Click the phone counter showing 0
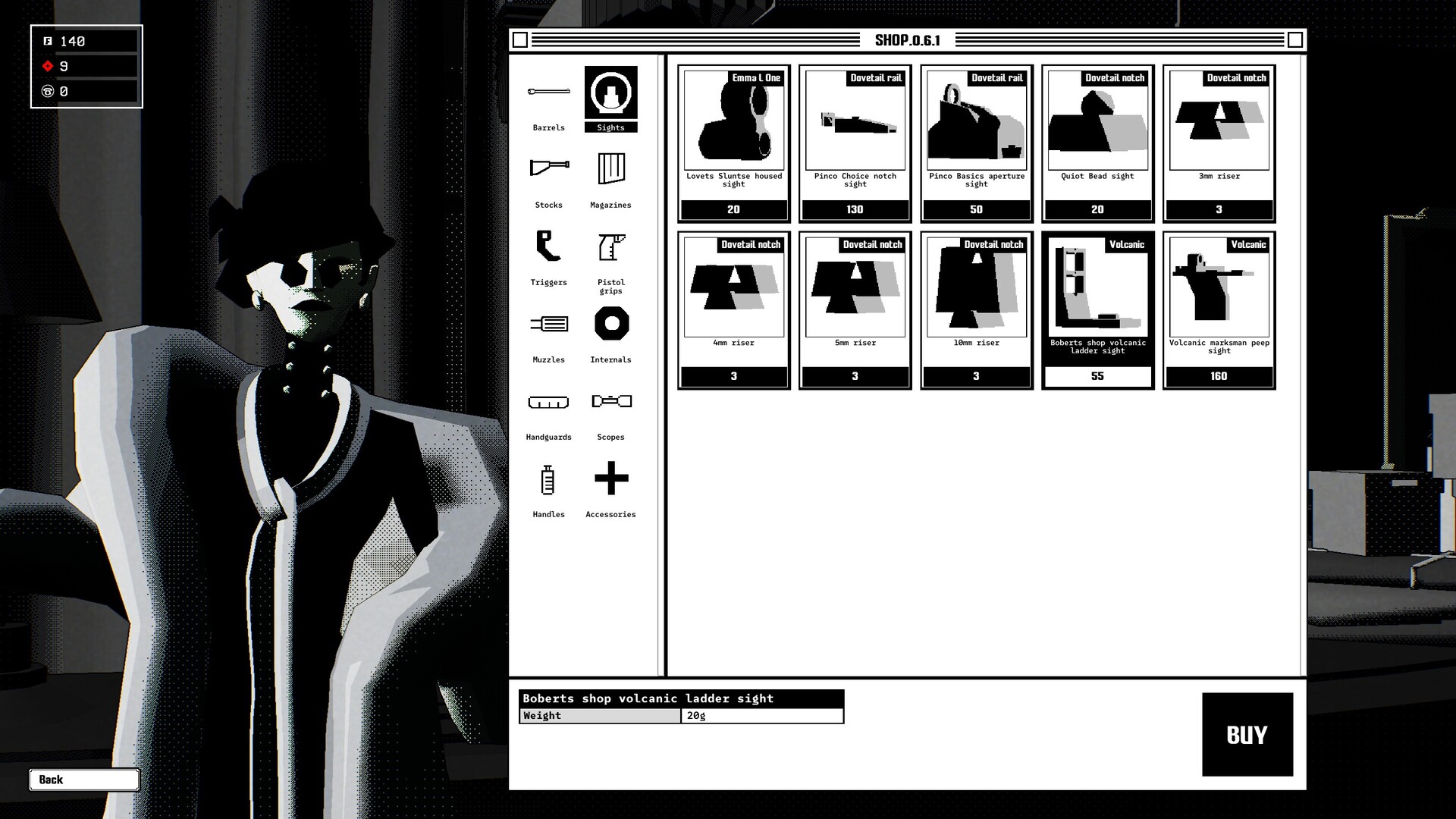The height and width of the screenshot is (819, 1456). (86, 91)
